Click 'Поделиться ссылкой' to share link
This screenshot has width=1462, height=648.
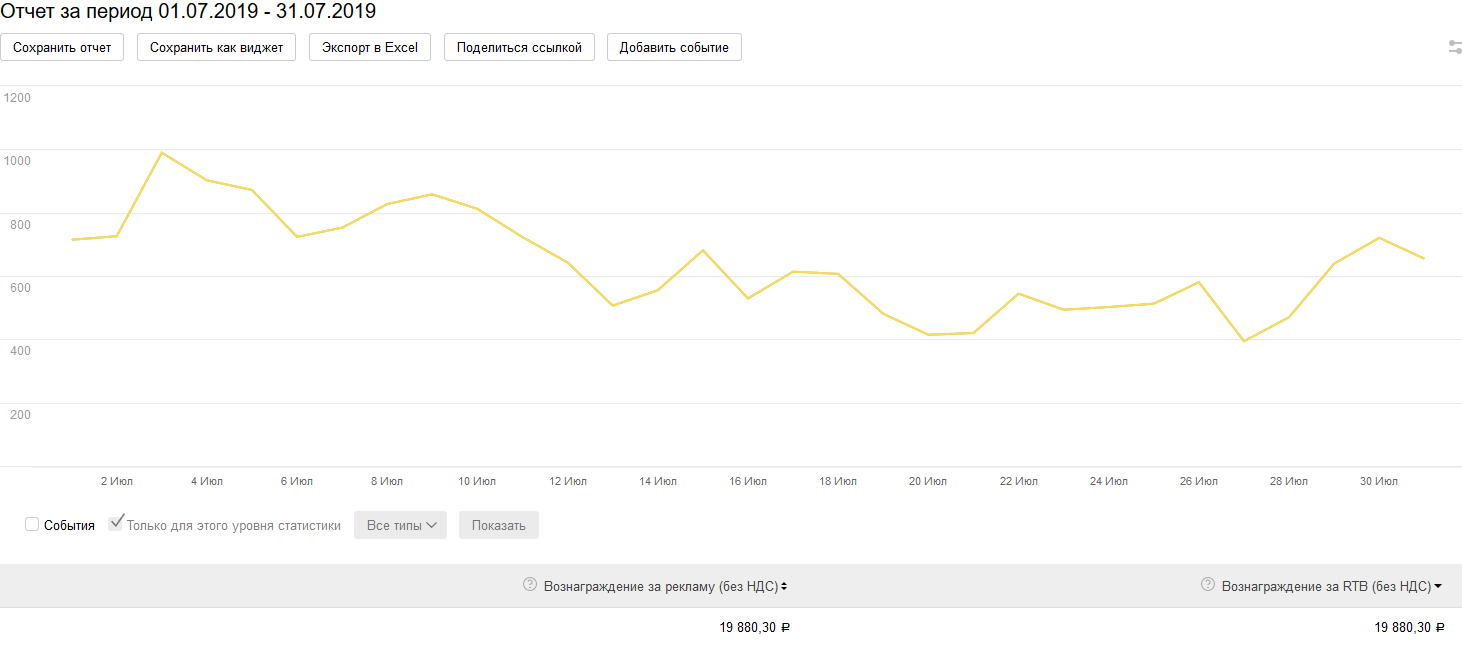pos(519,48)
